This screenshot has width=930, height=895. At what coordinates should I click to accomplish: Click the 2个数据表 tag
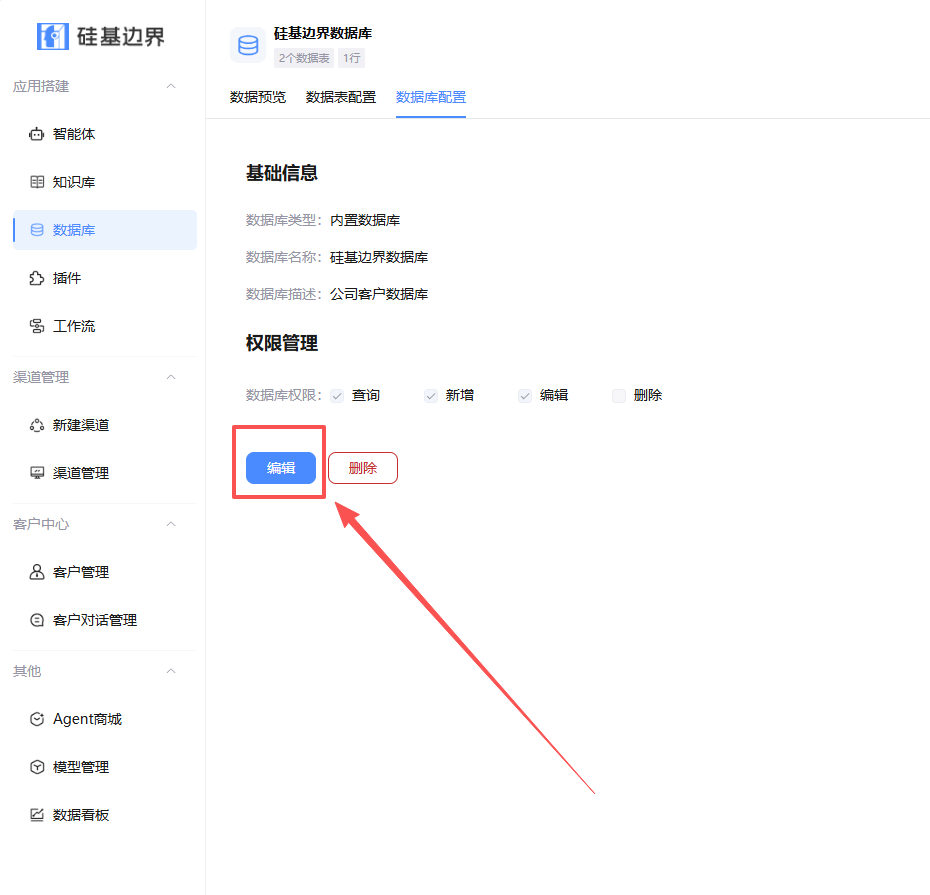pos(304,58)
